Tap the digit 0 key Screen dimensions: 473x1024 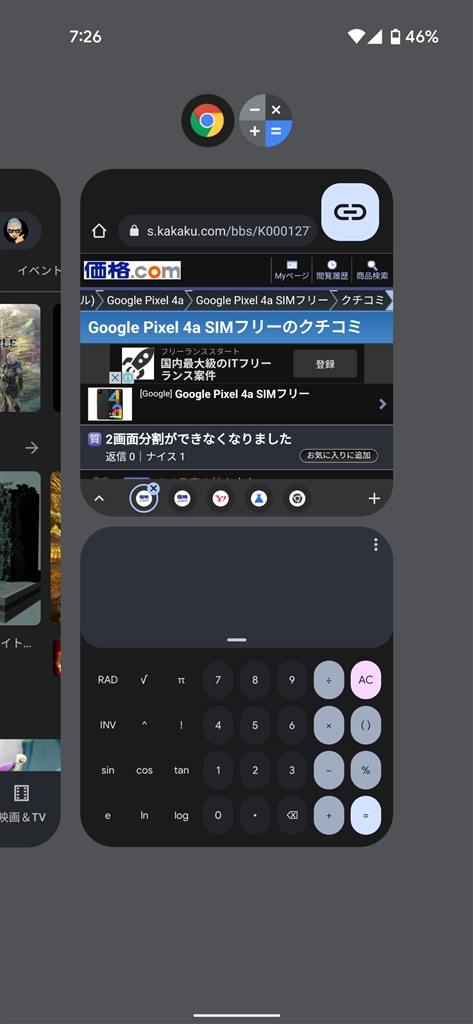[x=218, y=815]
